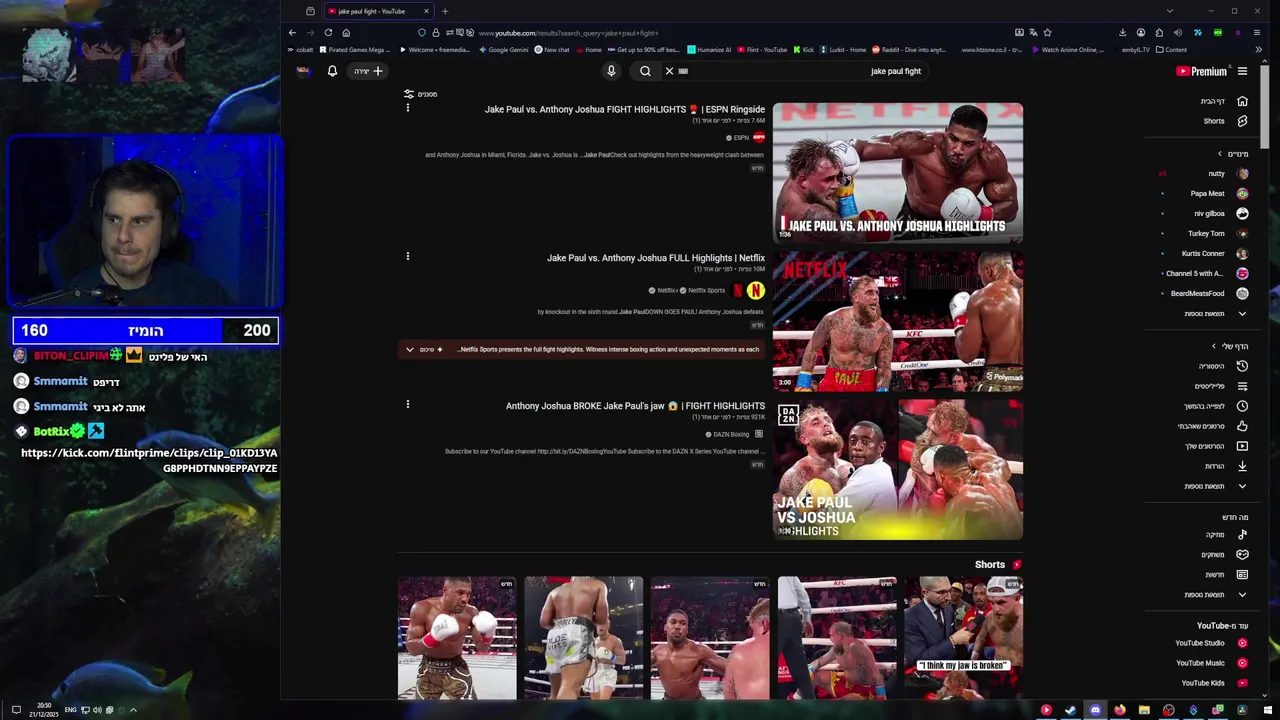
Task: Open the Kick bookmark
Action: coord(804,50)
